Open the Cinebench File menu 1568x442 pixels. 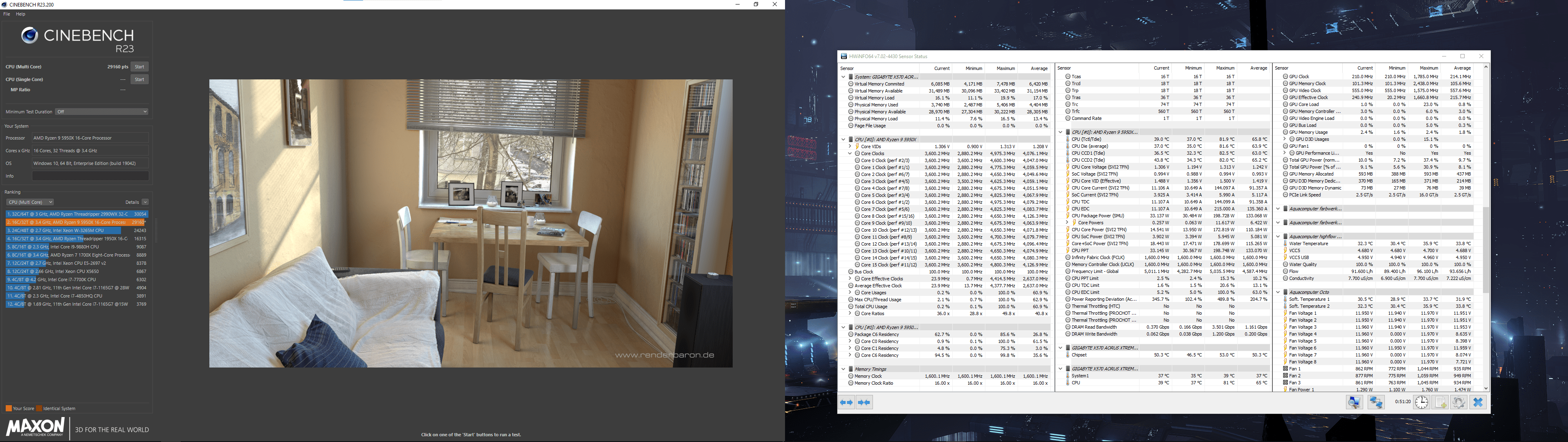(x=7, y=14)
